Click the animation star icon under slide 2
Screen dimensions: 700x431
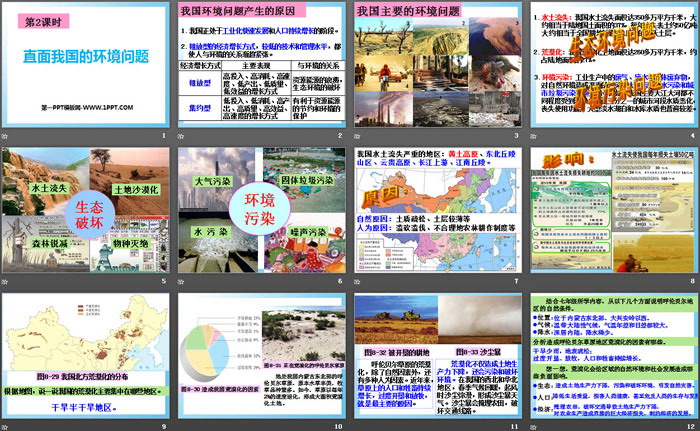click(x=181, y=136)
